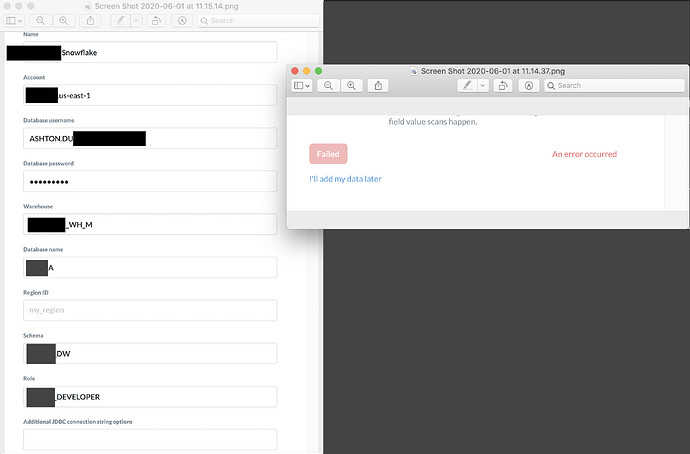Zoom out in the 11.15.14 Preview window

(40, 21)
